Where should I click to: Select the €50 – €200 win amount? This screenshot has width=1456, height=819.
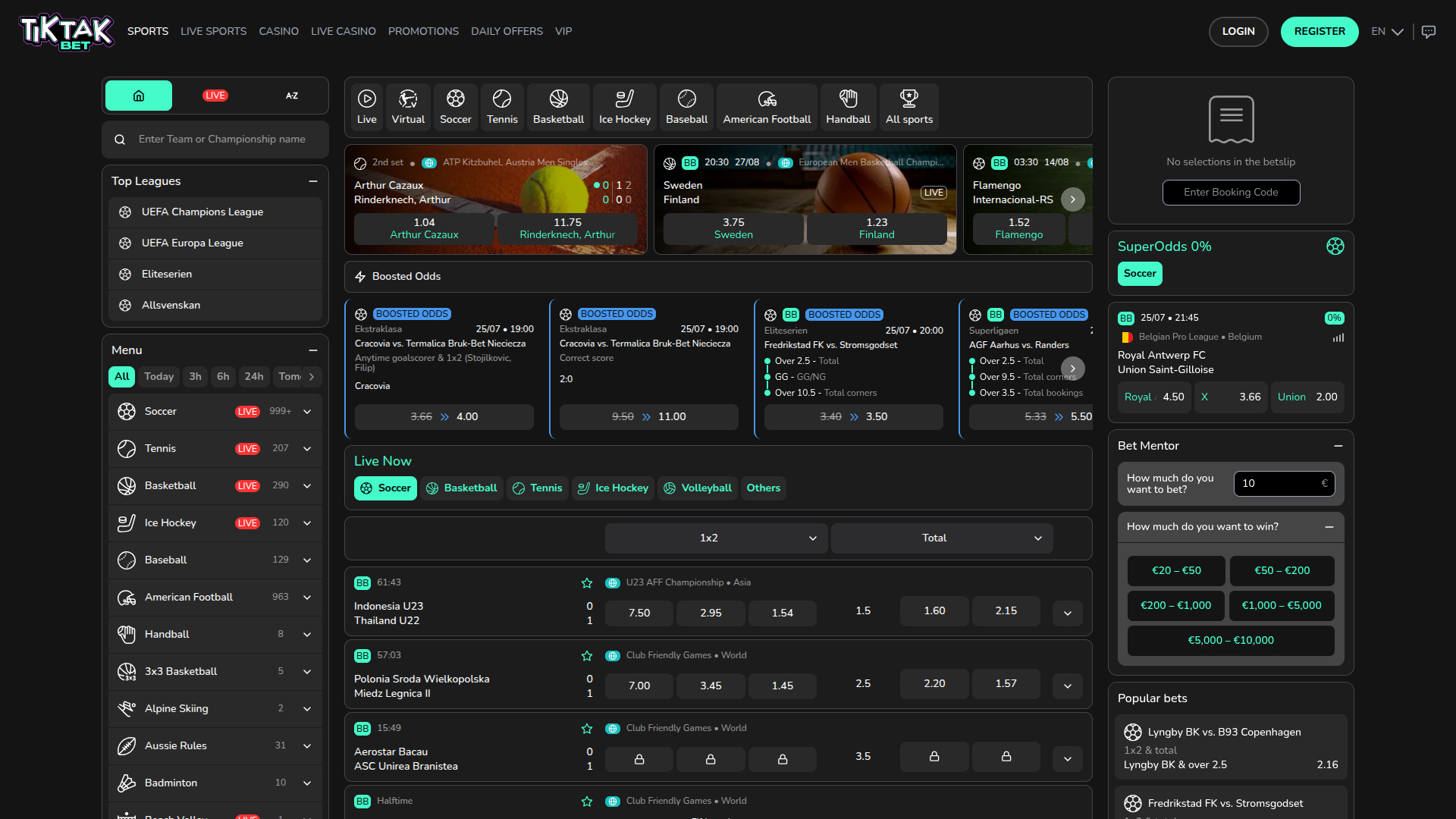(x=1281, y=570)
